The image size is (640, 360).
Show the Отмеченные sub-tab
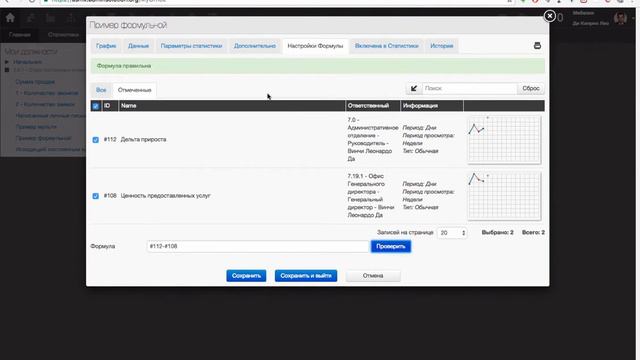(134, 90)
